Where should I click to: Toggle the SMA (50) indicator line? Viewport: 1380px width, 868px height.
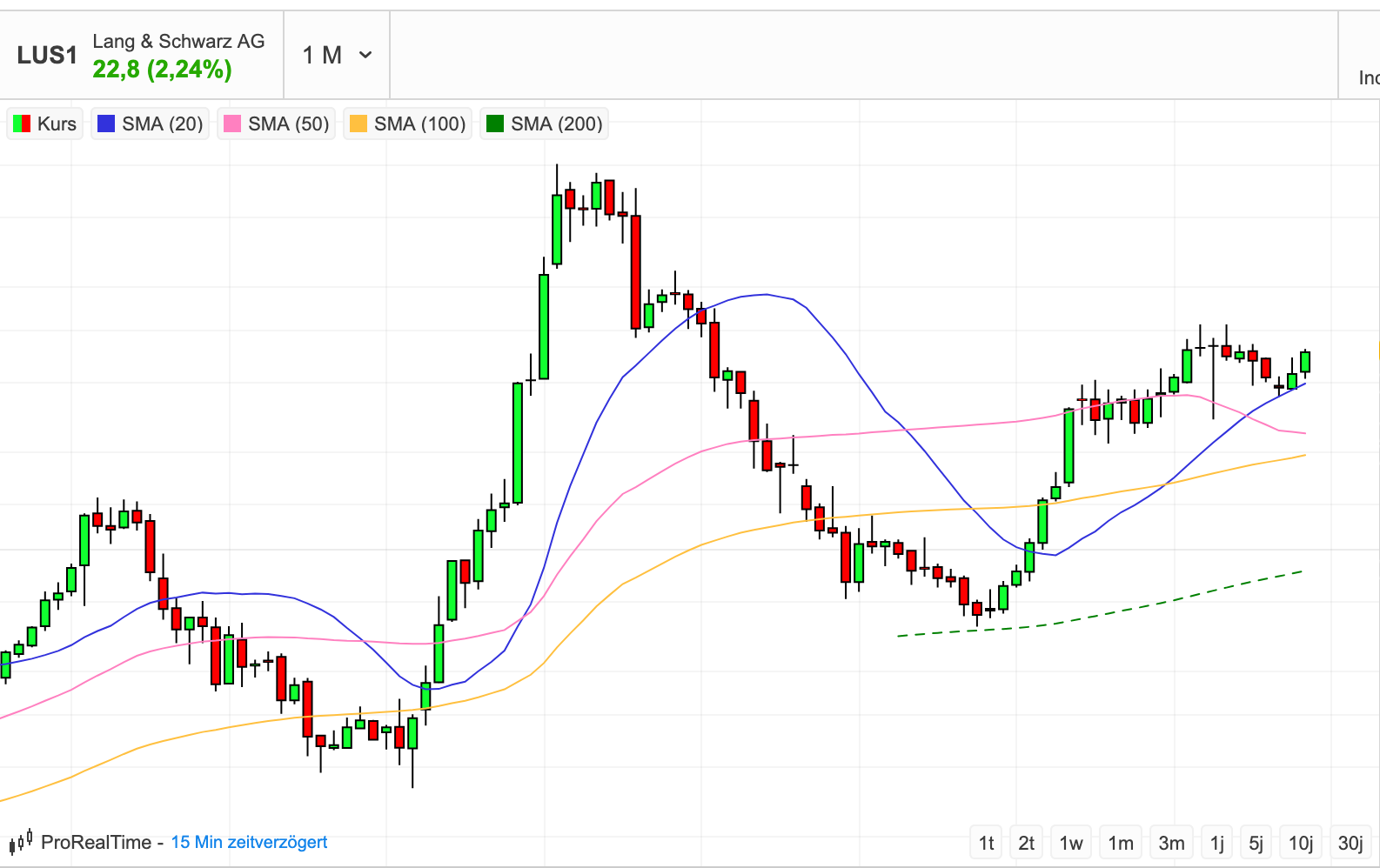(x=277, y=124)
